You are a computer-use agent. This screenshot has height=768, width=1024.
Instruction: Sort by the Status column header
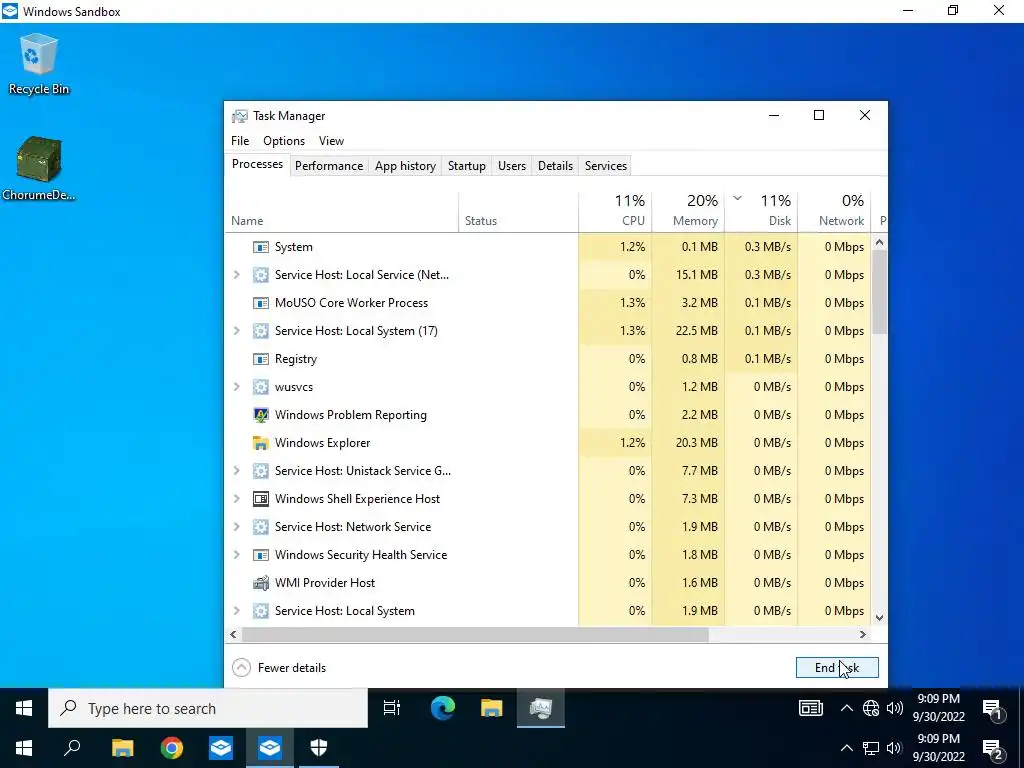pyautogui.click(x=519, y=211)
